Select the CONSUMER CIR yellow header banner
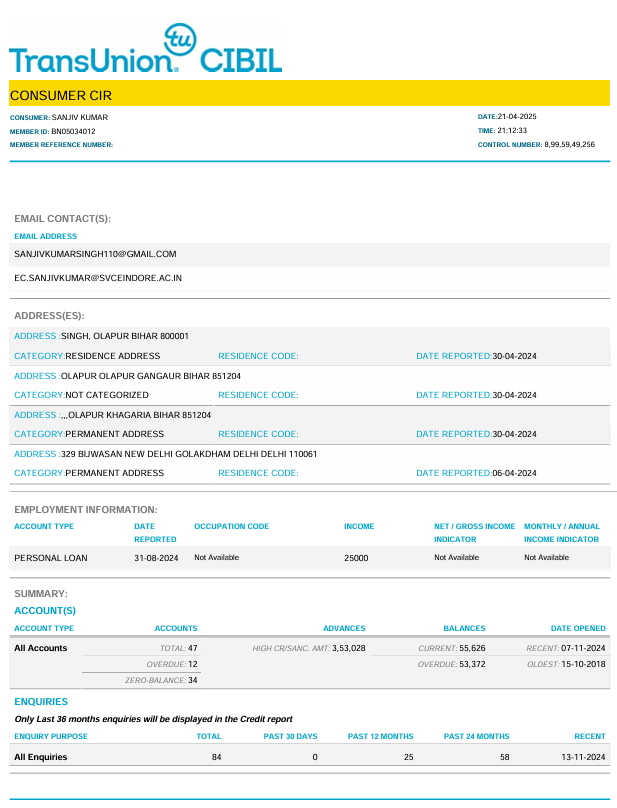617x808 pixels. (x=309, y=93)
